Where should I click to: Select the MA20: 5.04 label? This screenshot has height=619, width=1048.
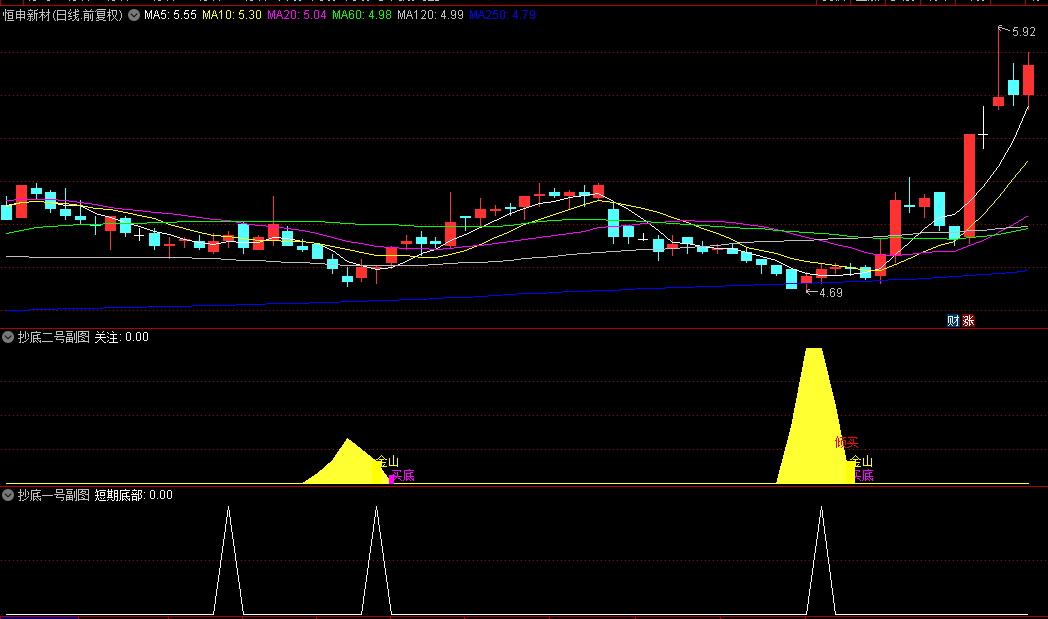pyautogui.click(x=297, y=15)
